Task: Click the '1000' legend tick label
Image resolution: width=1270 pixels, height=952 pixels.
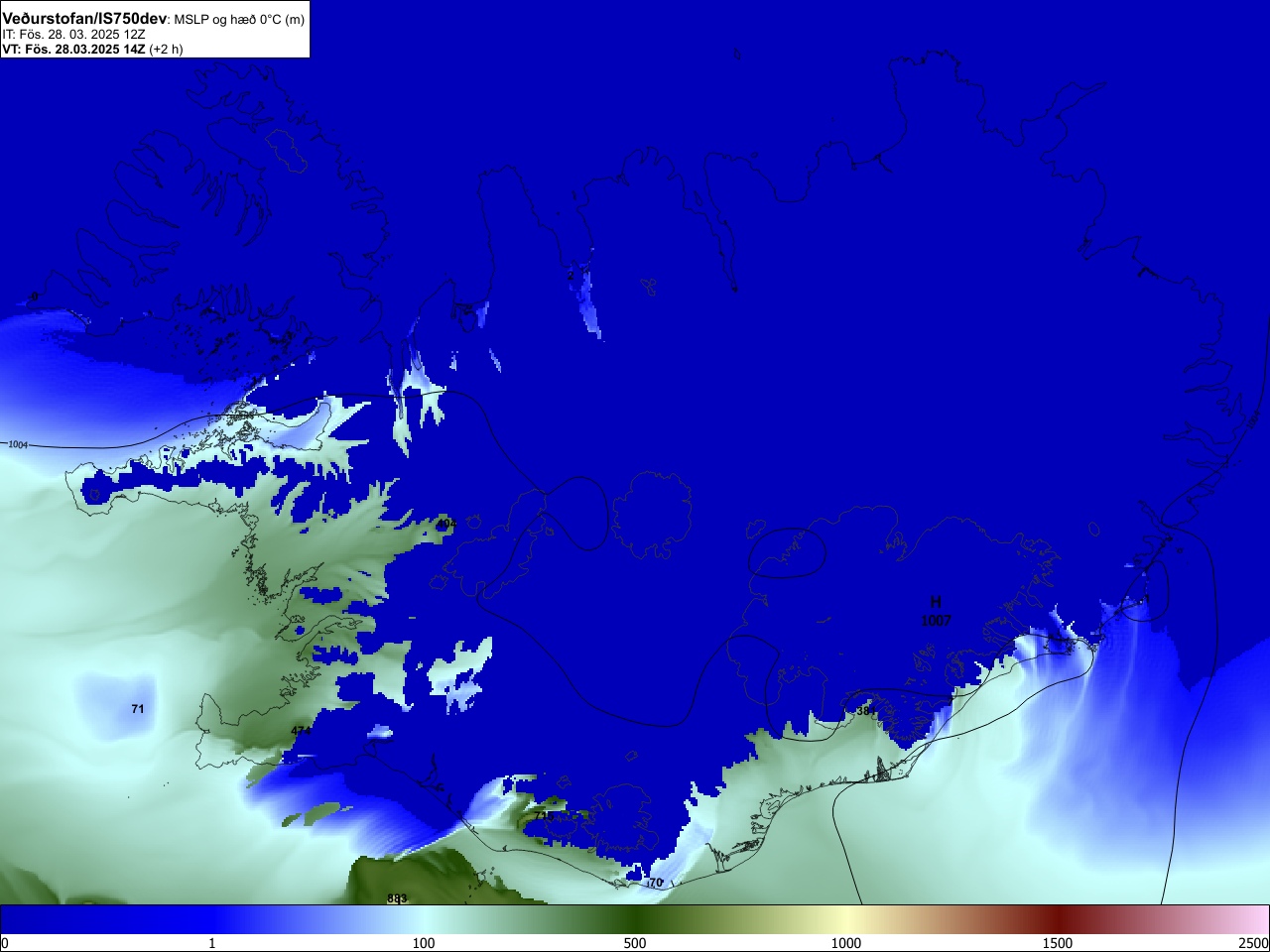Action: click(x=846, y=943)
